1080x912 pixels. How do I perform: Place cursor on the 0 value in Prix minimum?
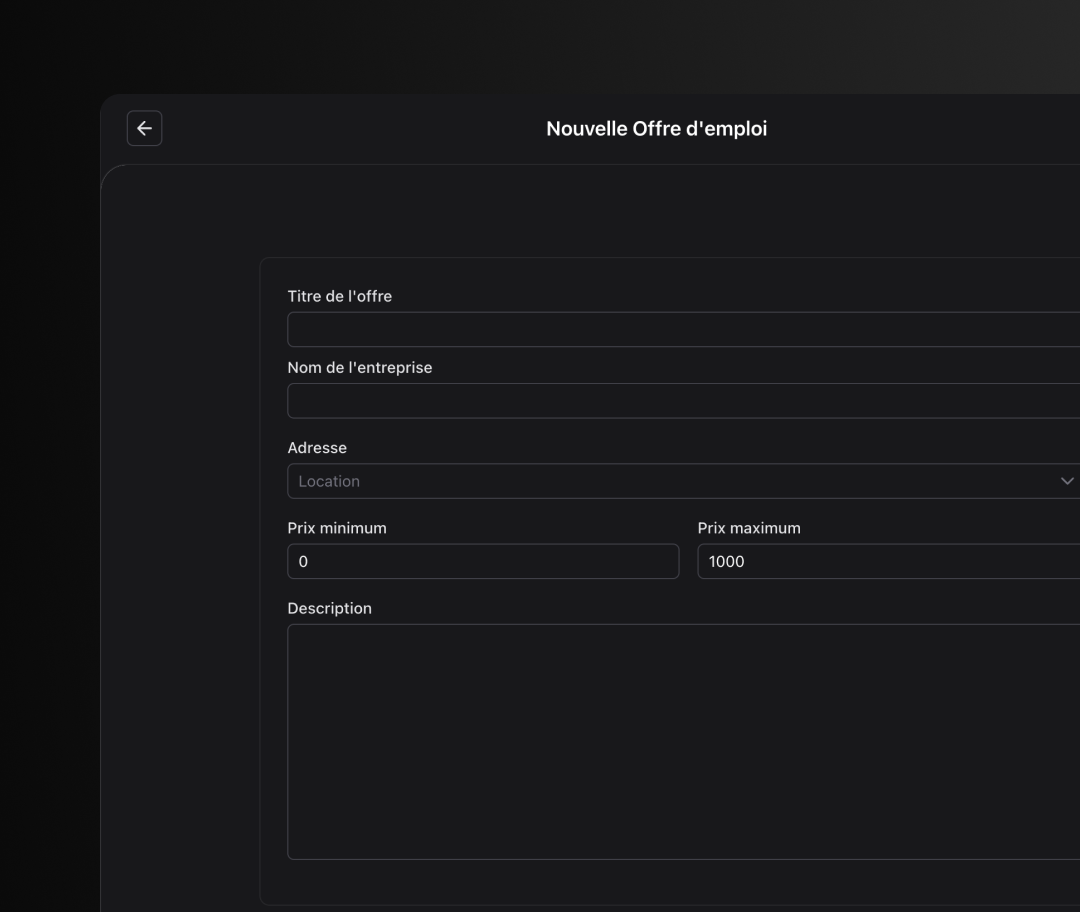[x=303, y=561]
